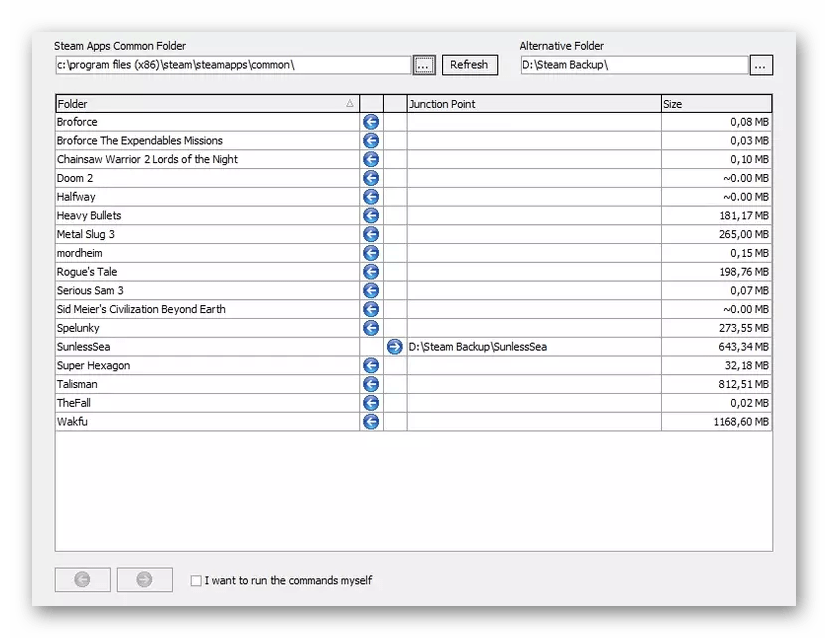Click the blue arrow next to Heavy Bullets
This screenshot has height=638, width=828.
pyautogui.click(x=371, y=216)
